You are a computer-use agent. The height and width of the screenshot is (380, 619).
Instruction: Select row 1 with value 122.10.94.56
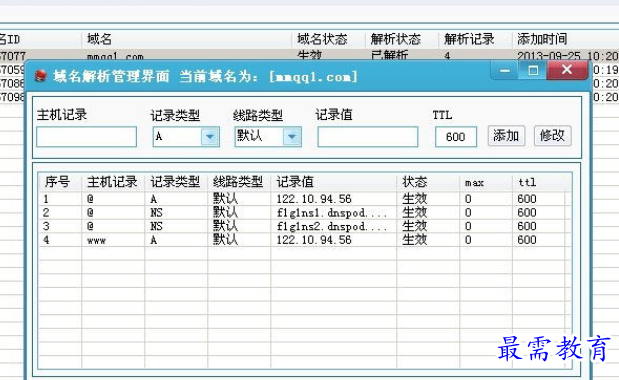[304, 199]
